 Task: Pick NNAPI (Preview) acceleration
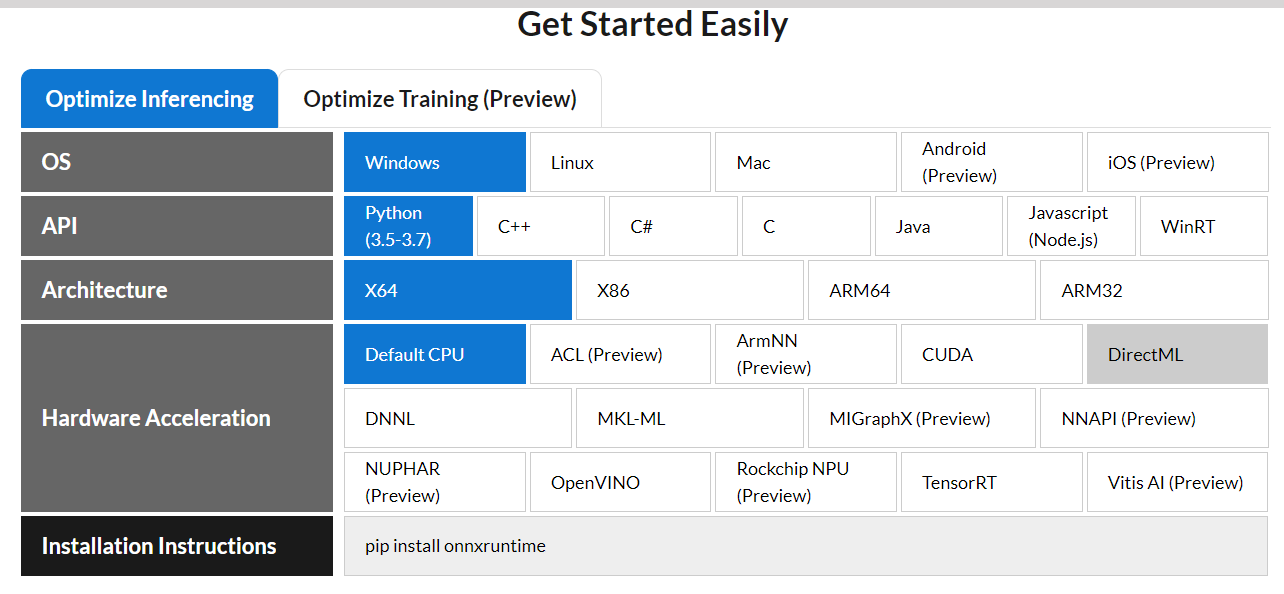pos(1154,417)
